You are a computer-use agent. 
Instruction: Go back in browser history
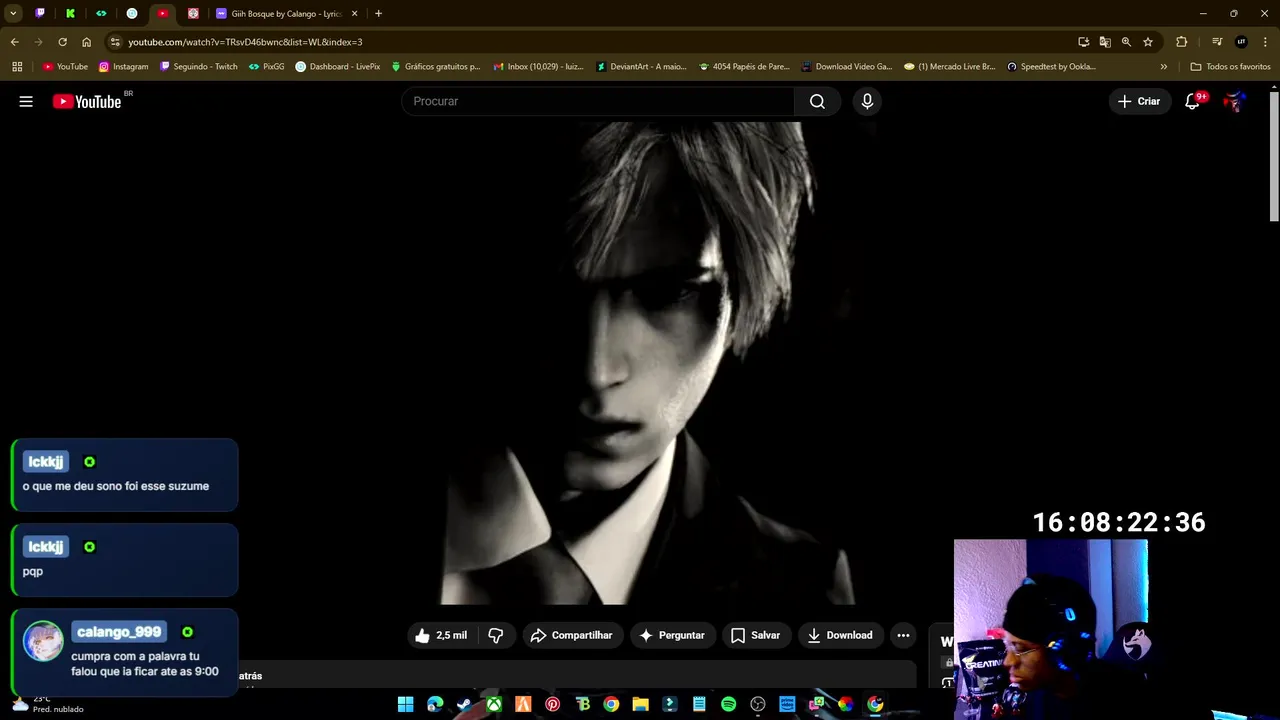pyautogui.click(x=14, y=42)
